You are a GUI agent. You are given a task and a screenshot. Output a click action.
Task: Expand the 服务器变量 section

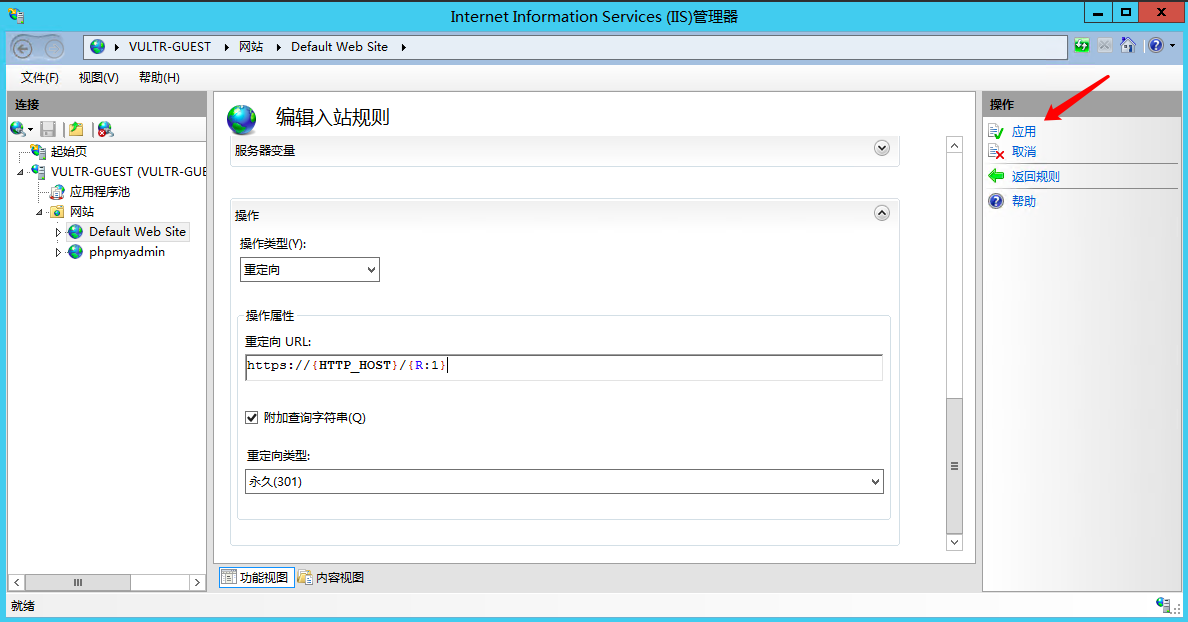(882, 148)
